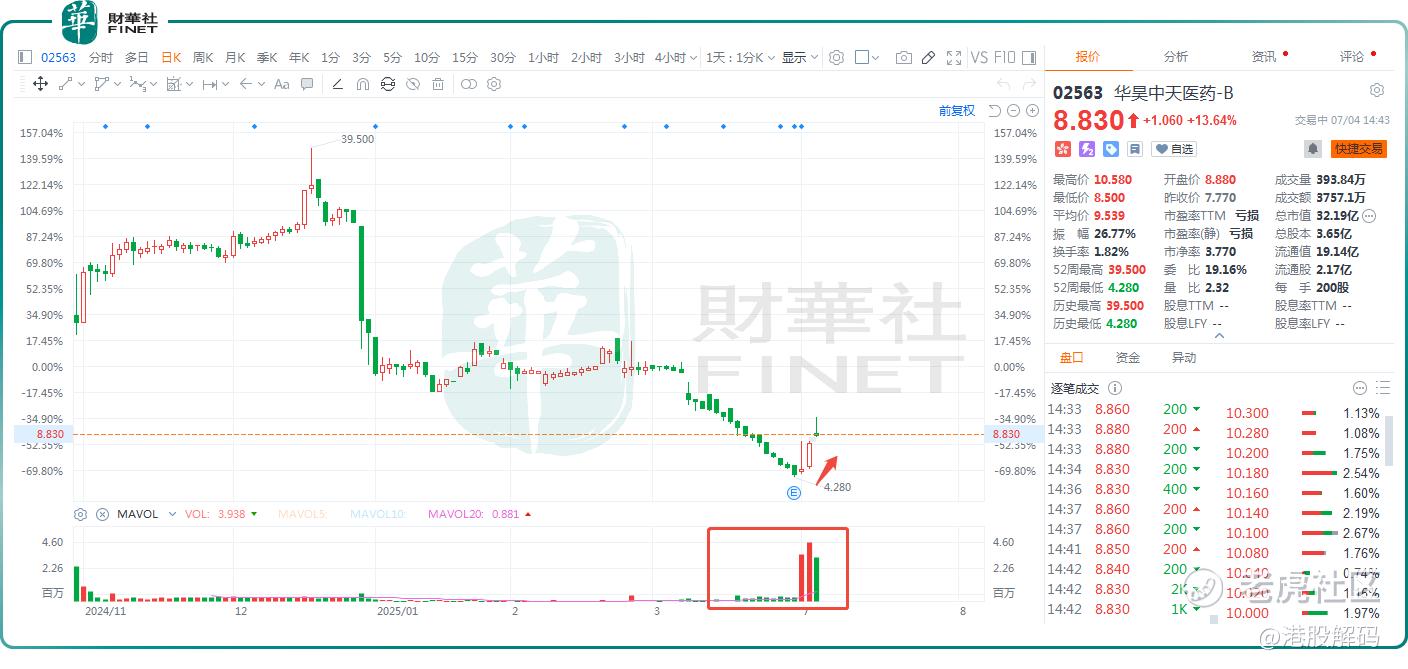Viewport: 1408px width, 669px height.
Task: Open the layout square dropdown
Action: coord(867,57)
